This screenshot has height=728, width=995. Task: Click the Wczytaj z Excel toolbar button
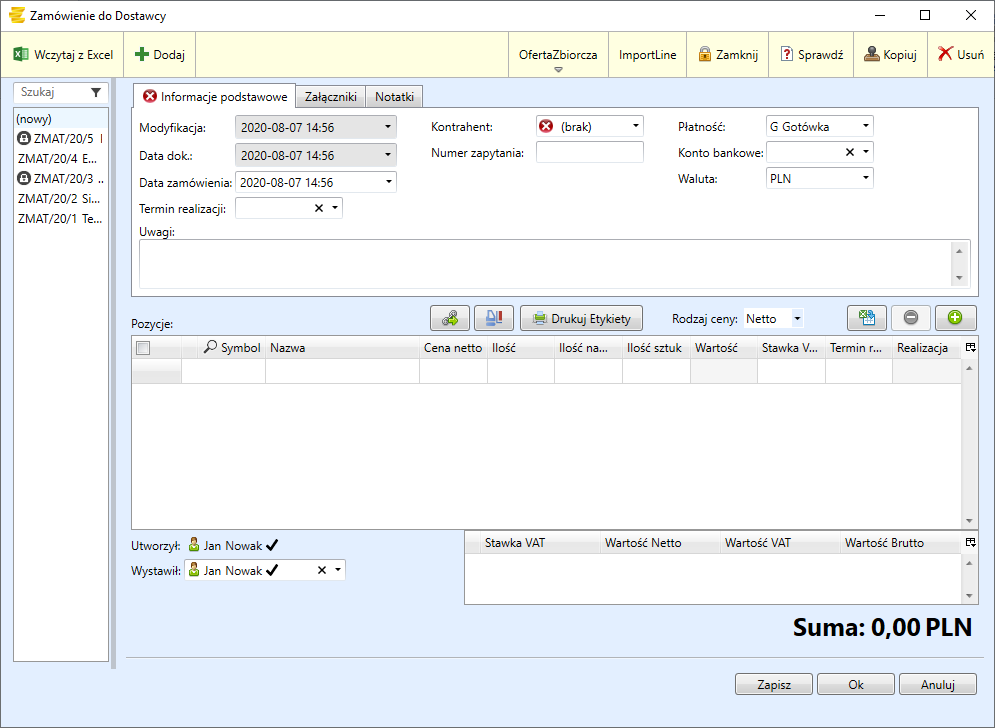63,55
